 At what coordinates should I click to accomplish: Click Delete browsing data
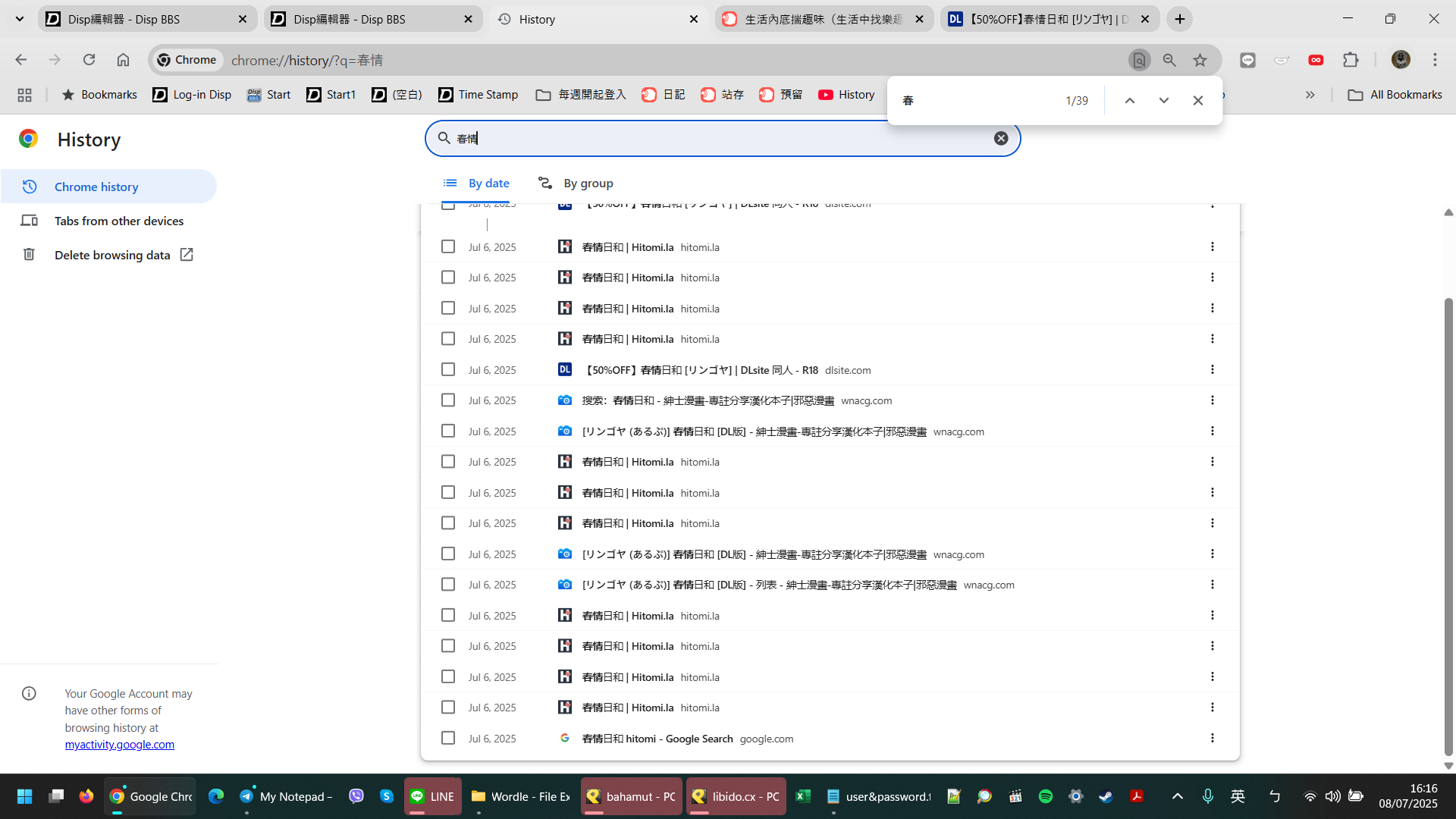[112, 255]
